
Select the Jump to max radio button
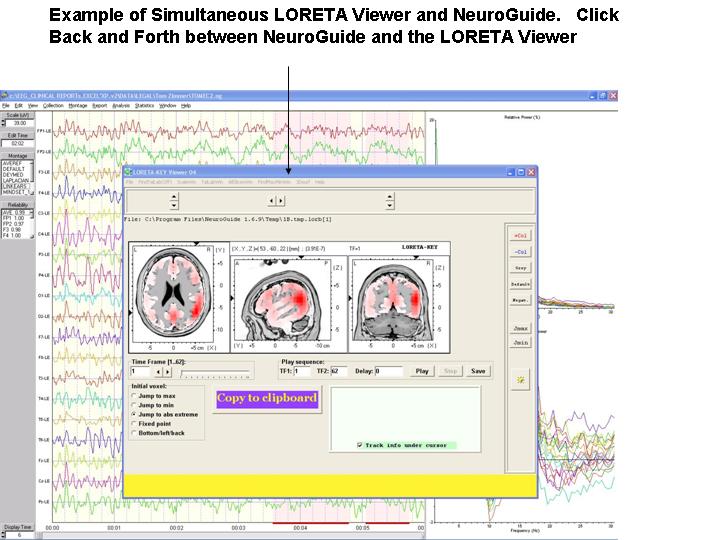(134, 396)
